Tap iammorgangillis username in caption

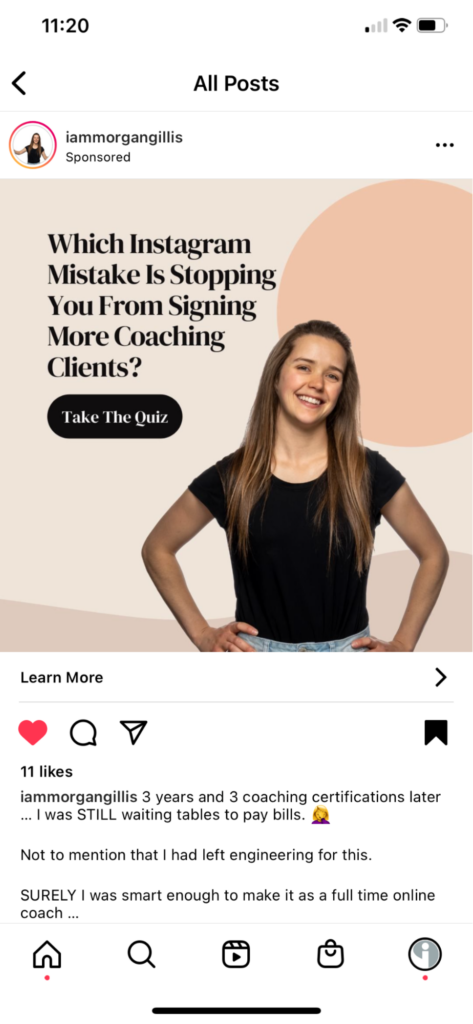[79, 797]
